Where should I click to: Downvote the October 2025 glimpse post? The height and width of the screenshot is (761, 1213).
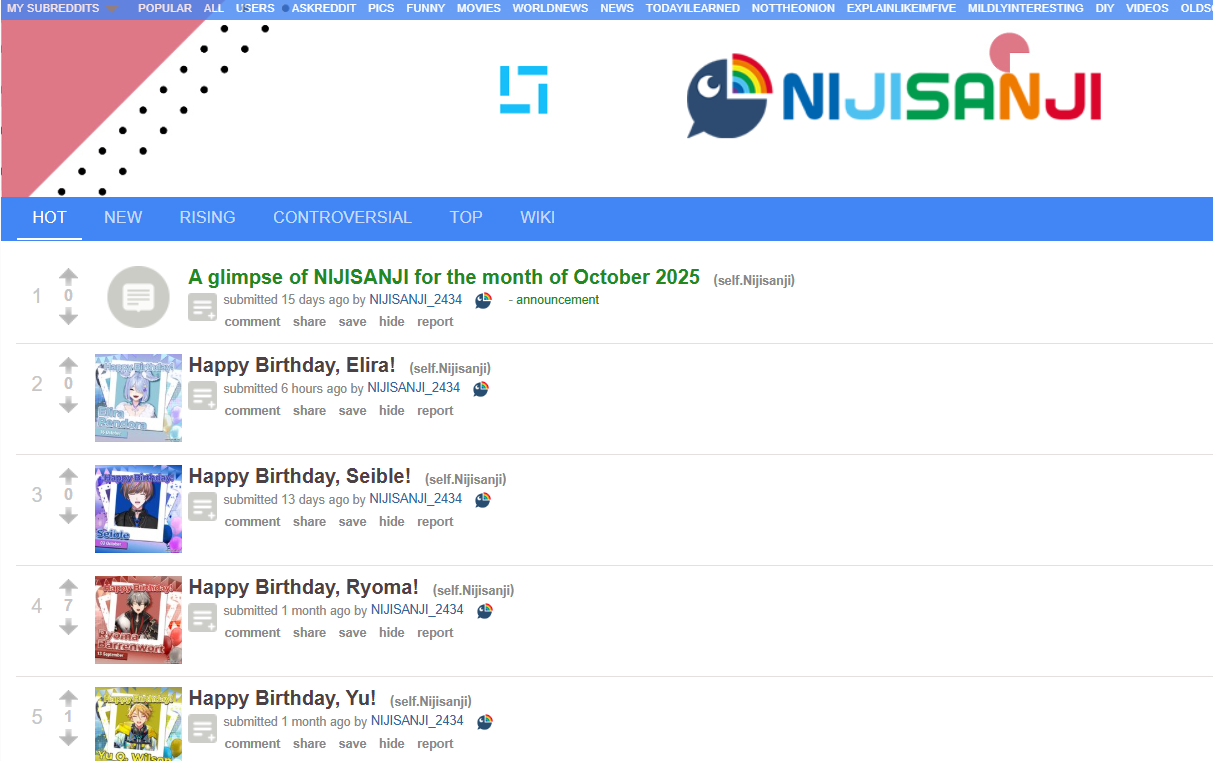(x=68, y=316)
